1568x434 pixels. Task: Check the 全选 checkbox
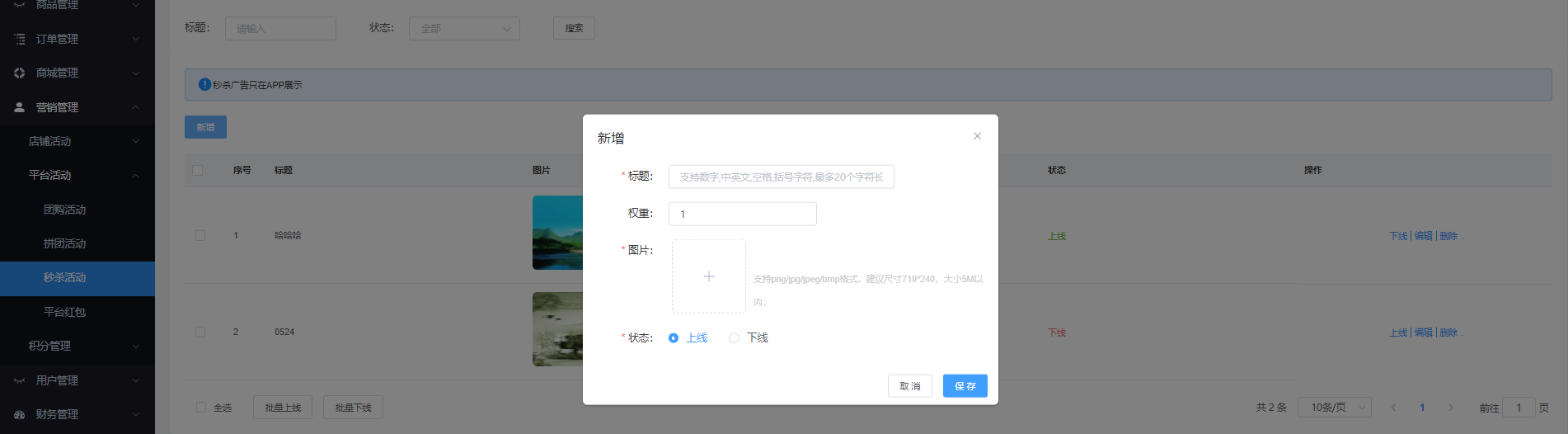[x=201, y=408]
